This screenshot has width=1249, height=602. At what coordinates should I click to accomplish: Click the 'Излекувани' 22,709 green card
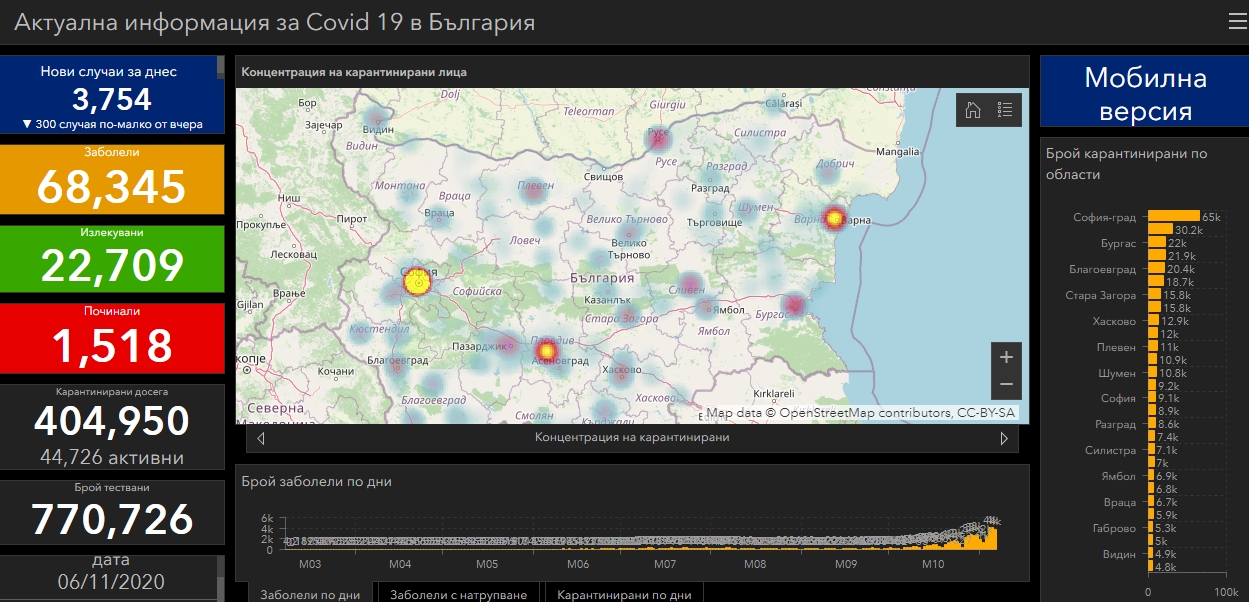coord(112,258)
